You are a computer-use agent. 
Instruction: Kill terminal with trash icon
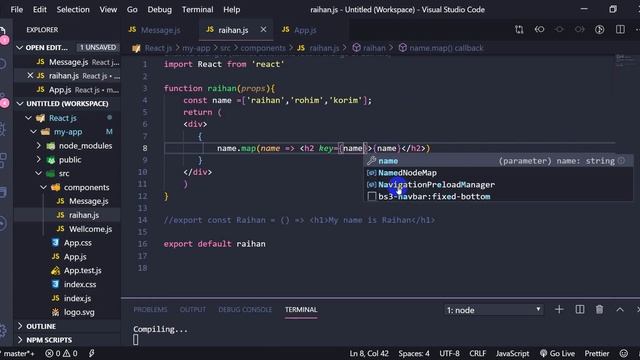pos(599,310)
